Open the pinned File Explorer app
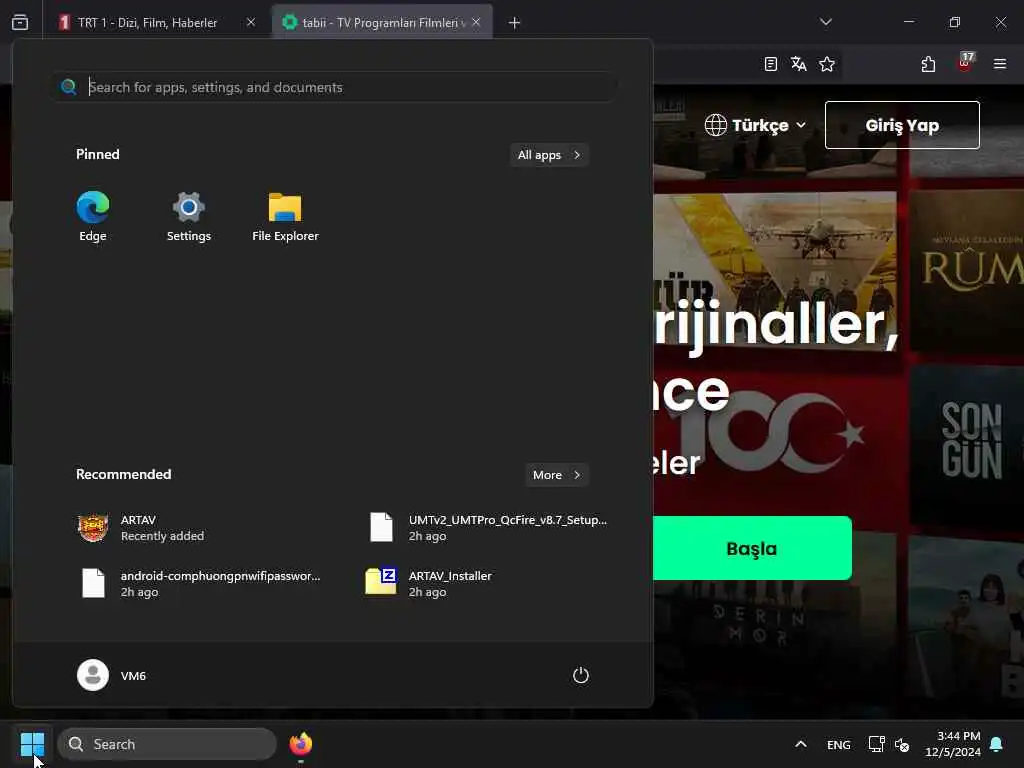The height and width of the screenshot is (768, 1024). (285, 217)
